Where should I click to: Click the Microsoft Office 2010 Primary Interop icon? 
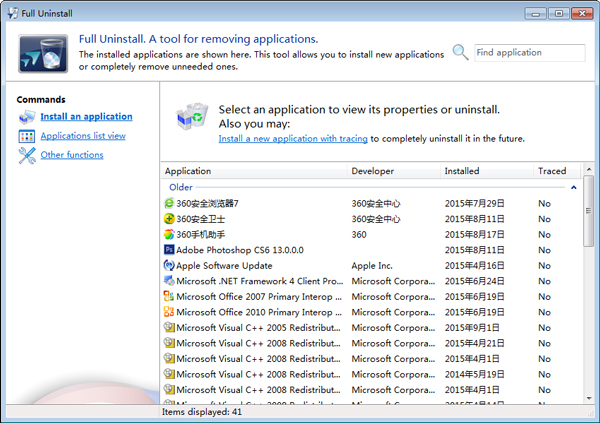[169, 312]
